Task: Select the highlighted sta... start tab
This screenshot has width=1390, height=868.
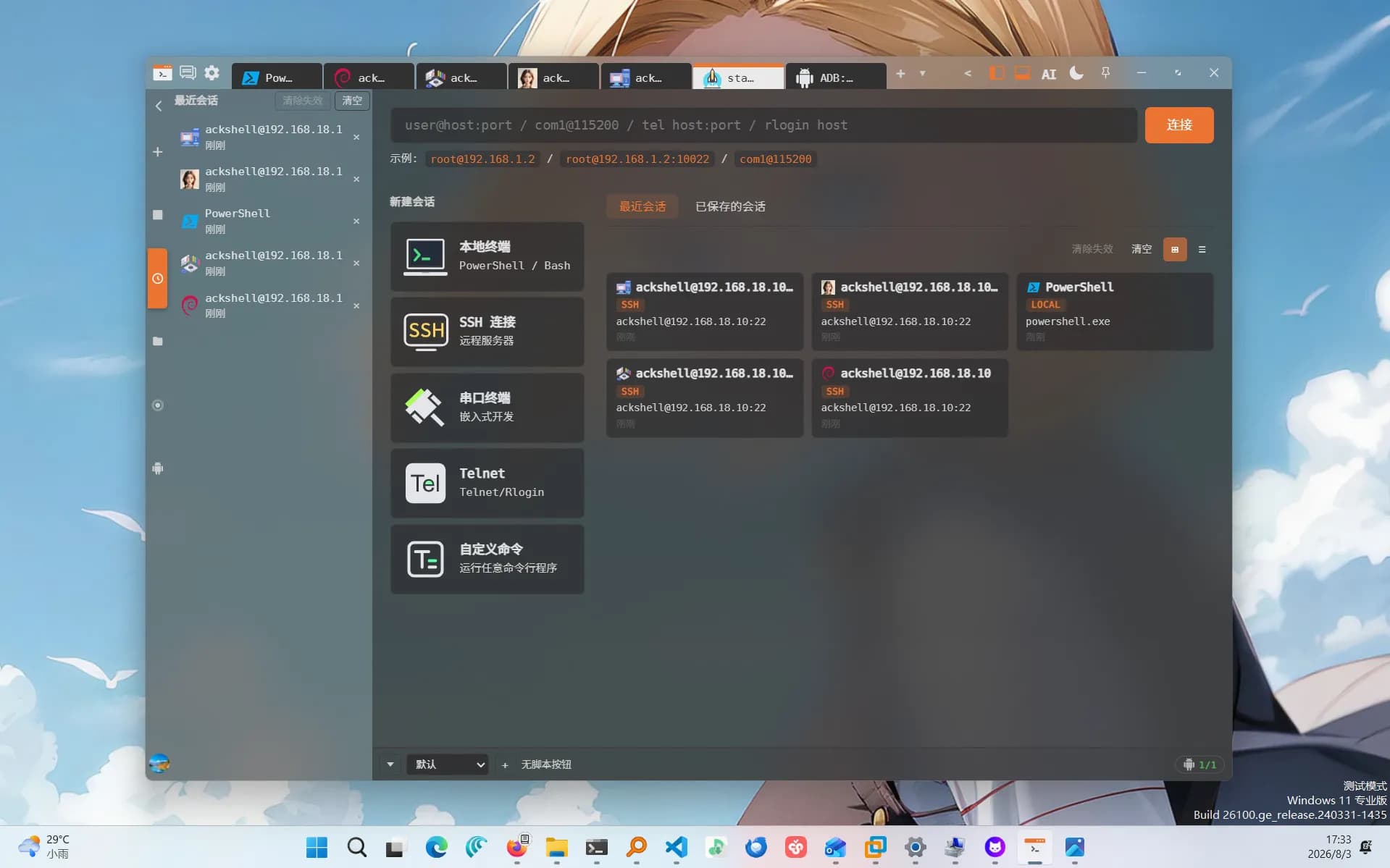Action: 738,77
